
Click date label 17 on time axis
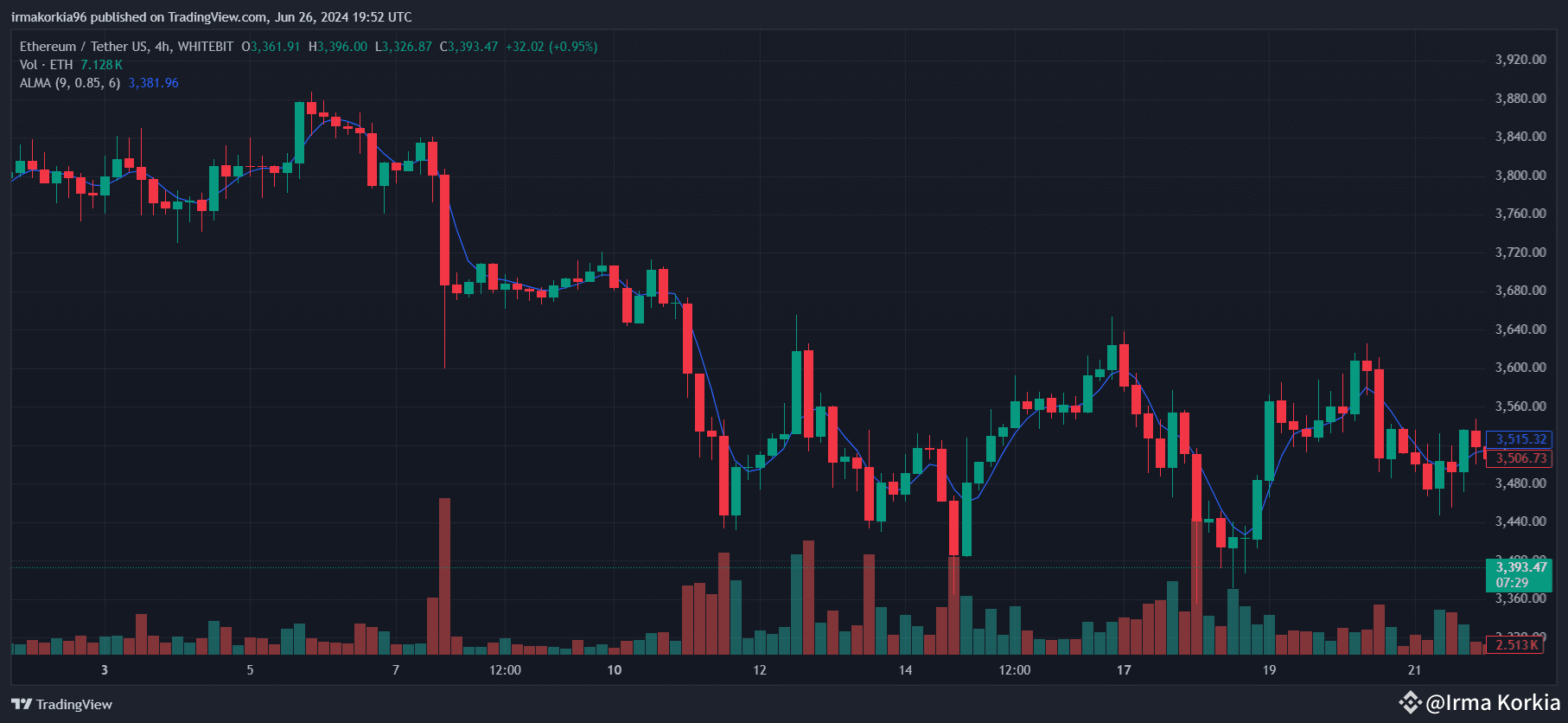[1124, 670]
